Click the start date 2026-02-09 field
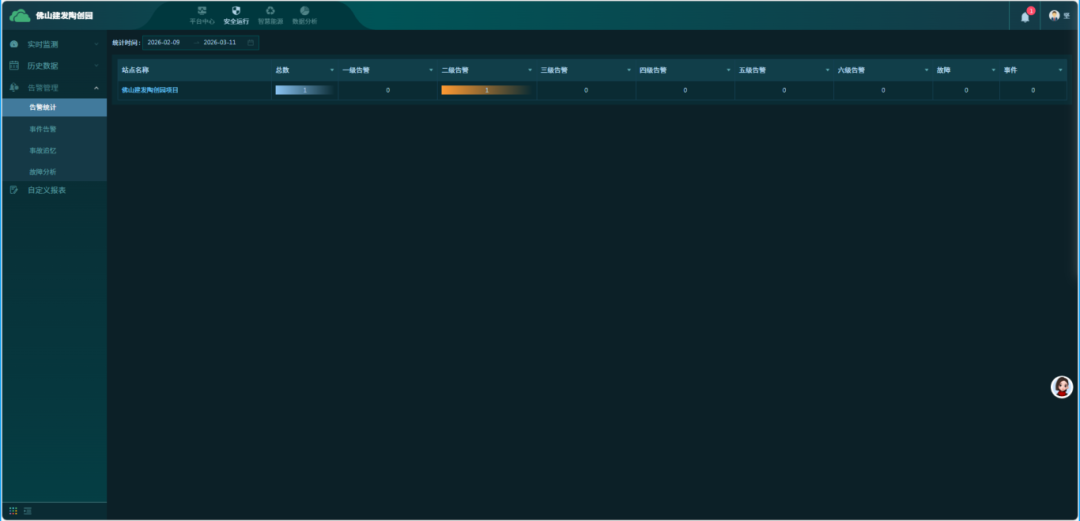 coord(164,42)
